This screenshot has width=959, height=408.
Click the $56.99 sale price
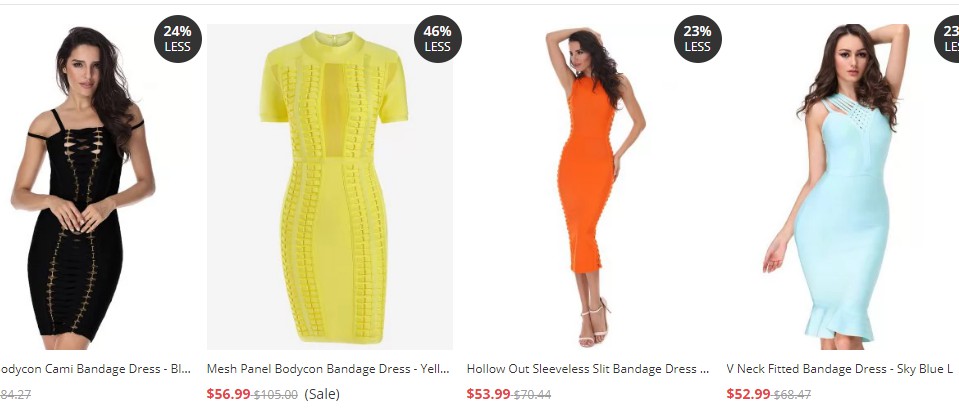pyautogui.click(x=228, y=394)
